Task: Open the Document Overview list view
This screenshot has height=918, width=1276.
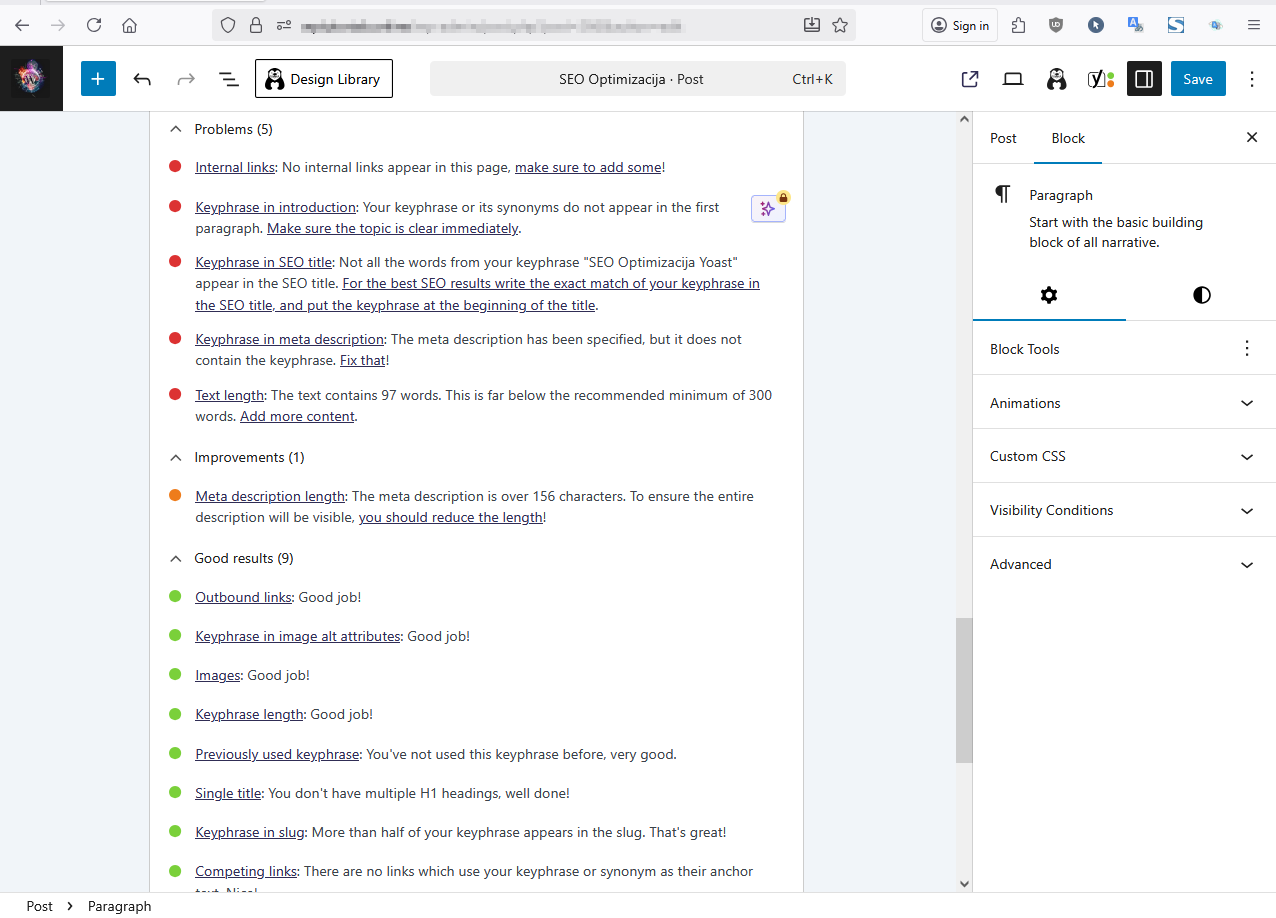Action: click(x=228, y=79)
